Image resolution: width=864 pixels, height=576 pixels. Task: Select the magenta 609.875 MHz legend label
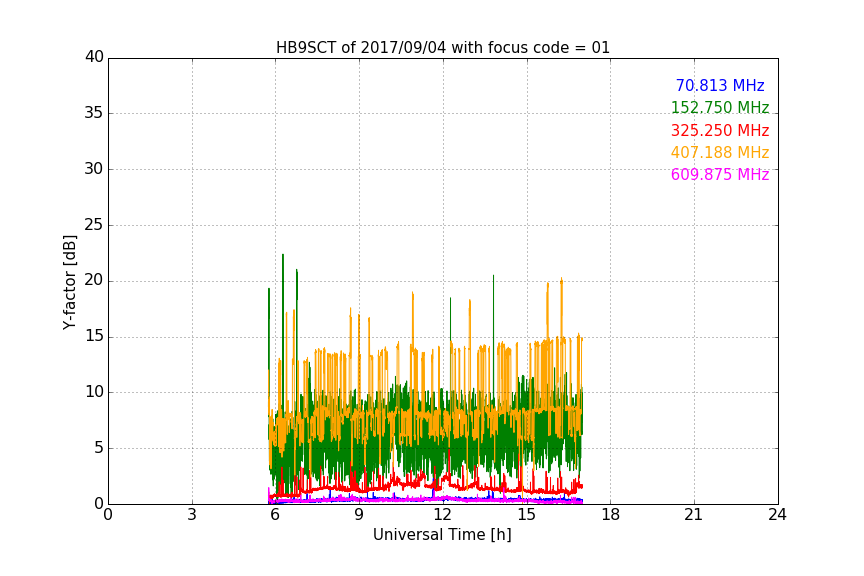click(720, 174)
